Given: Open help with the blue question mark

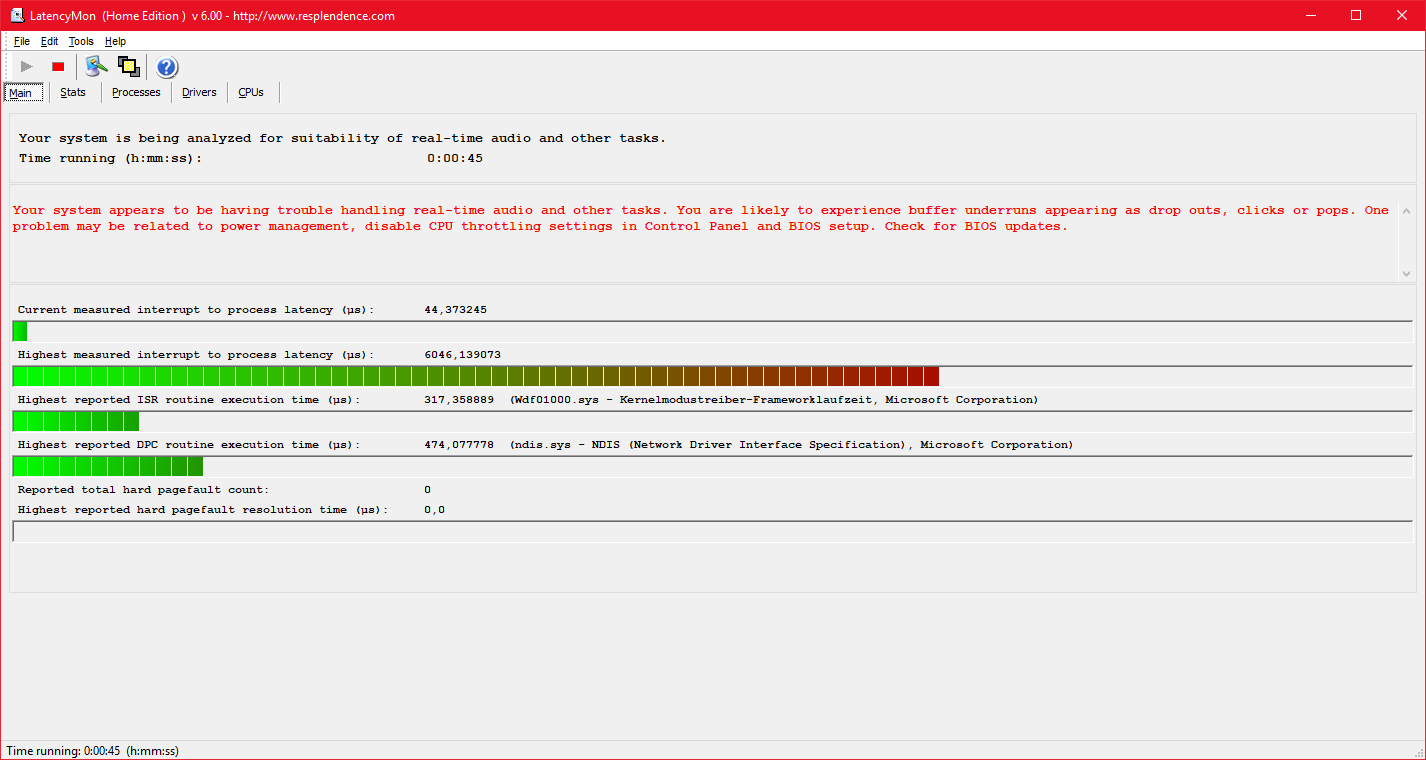Looking at the screenshot, I should (167, 67).
